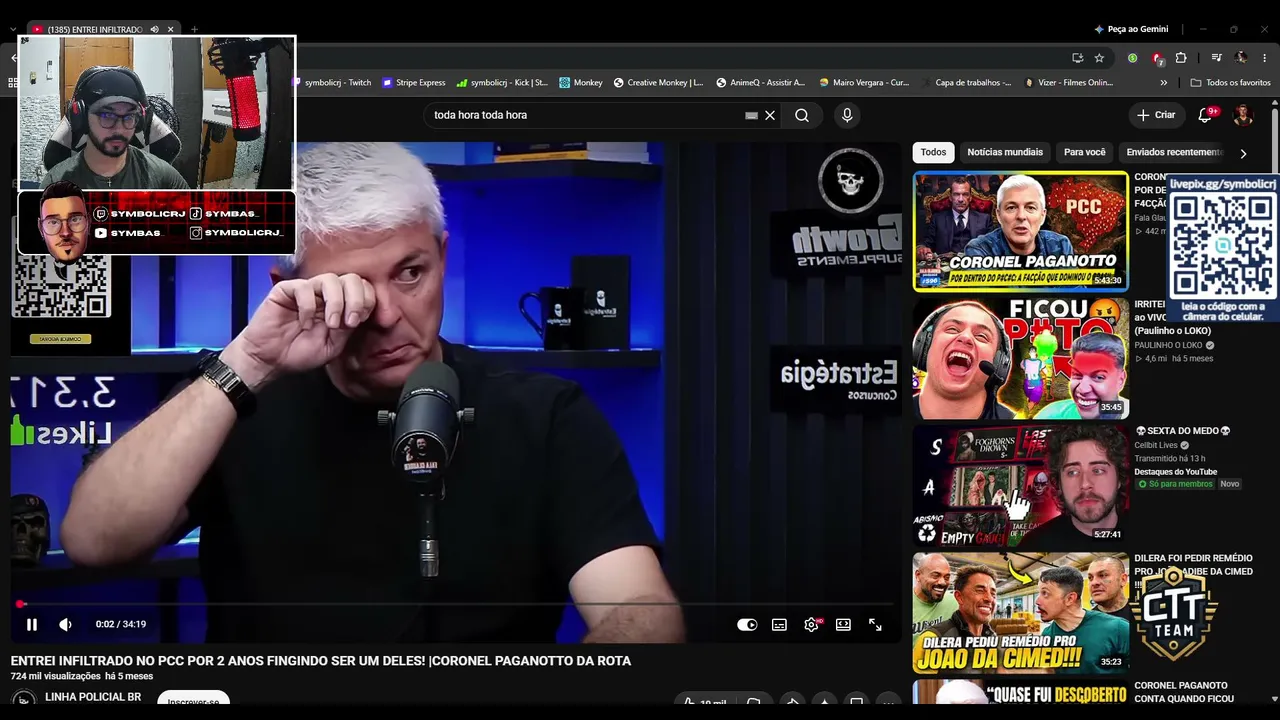Open the Chrome profile avatar
Image resolution: width=1280 pixels, height=720 pixels.
tap(1241, 58)
